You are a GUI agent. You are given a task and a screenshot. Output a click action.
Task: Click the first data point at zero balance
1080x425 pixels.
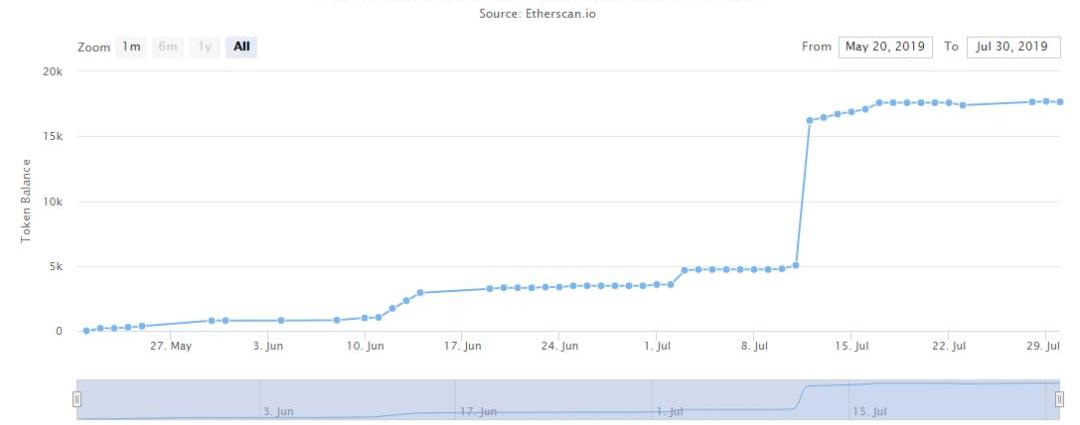pyautogui.click(x=86, y=331)
